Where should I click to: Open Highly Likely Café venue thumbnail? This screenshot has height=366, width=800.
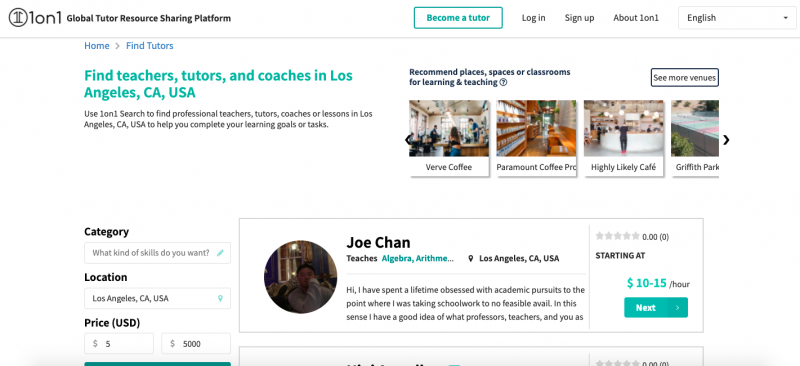tap(623, 128)
